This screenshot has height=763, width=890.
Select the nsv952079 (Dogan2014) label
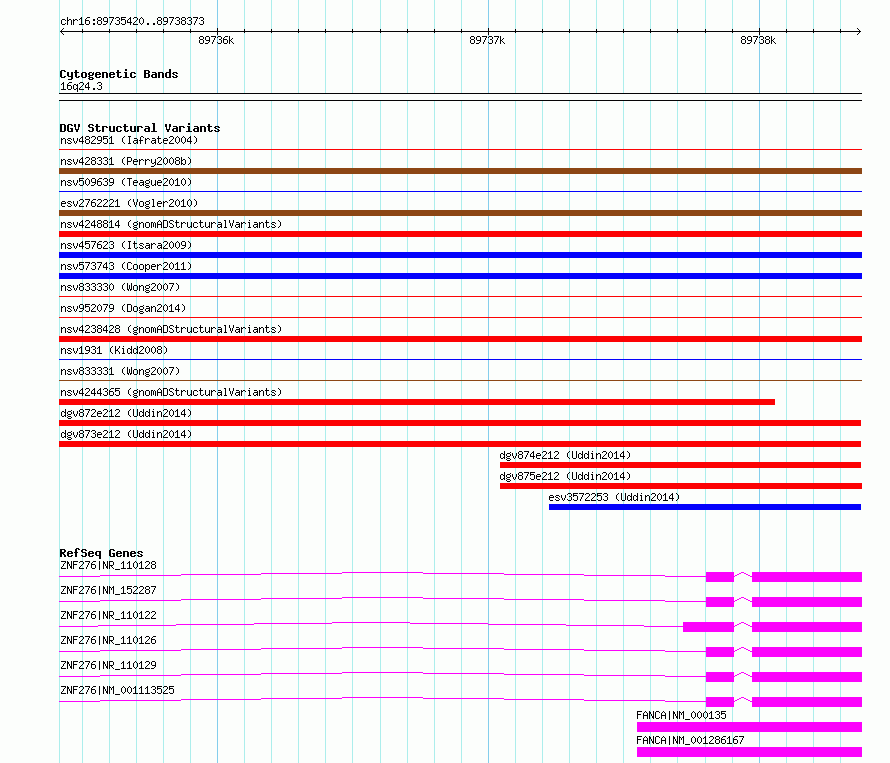click(123, 308)
